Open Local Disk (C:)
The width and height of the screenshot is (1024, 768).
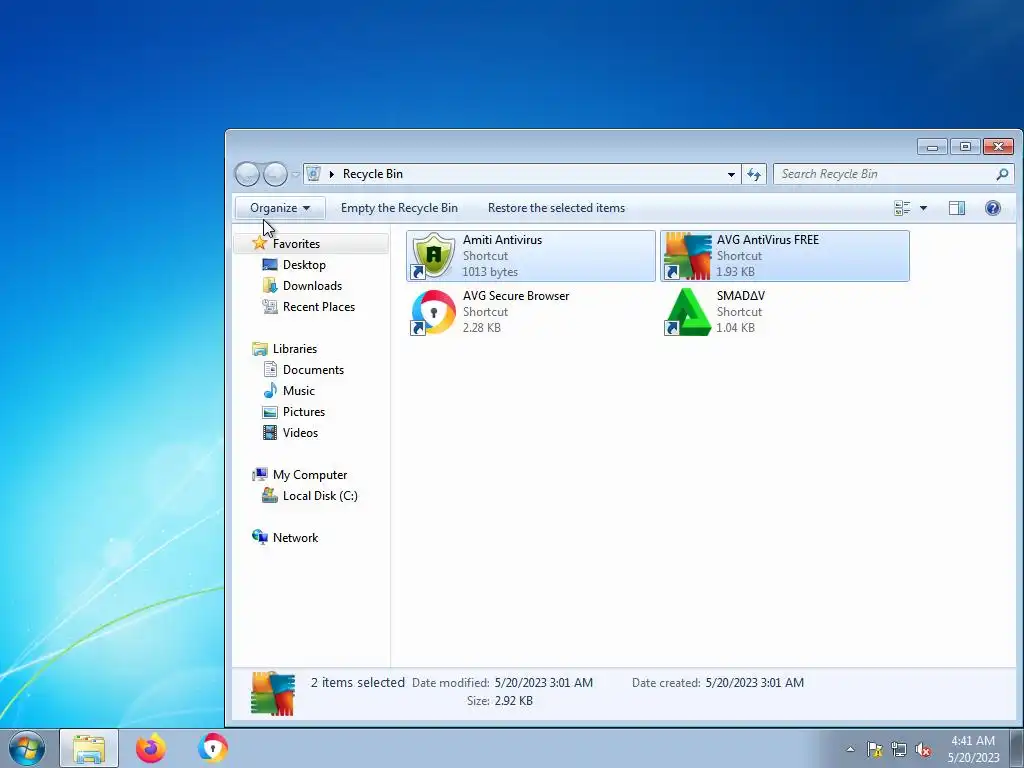(x=320, y=496)
